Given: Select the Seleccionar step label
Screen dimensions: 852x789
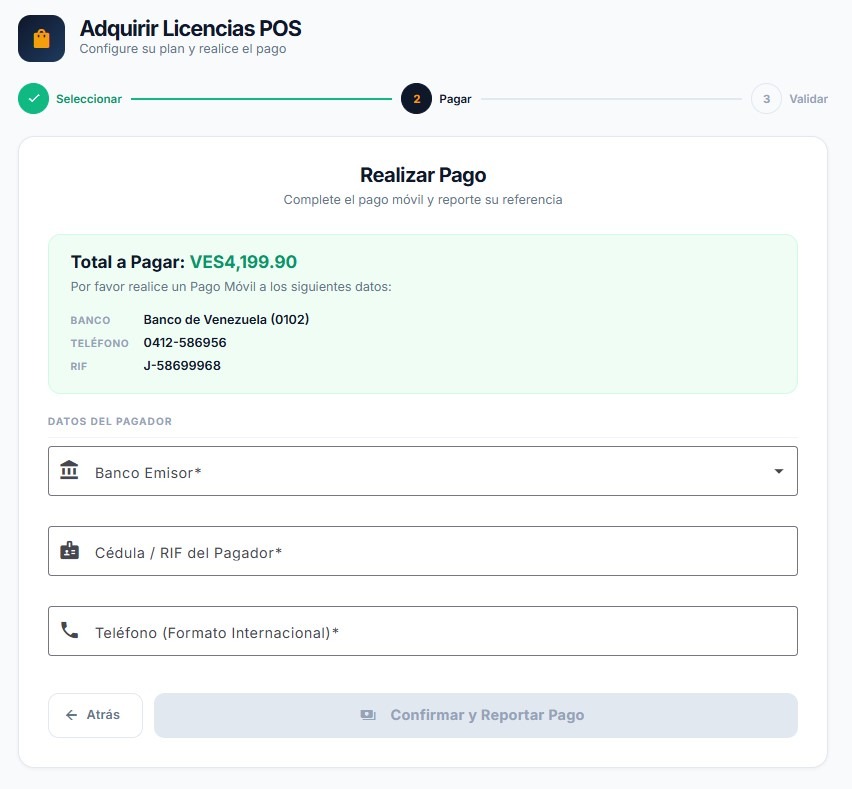Looking at the screenshot, I should pos(90,99).
